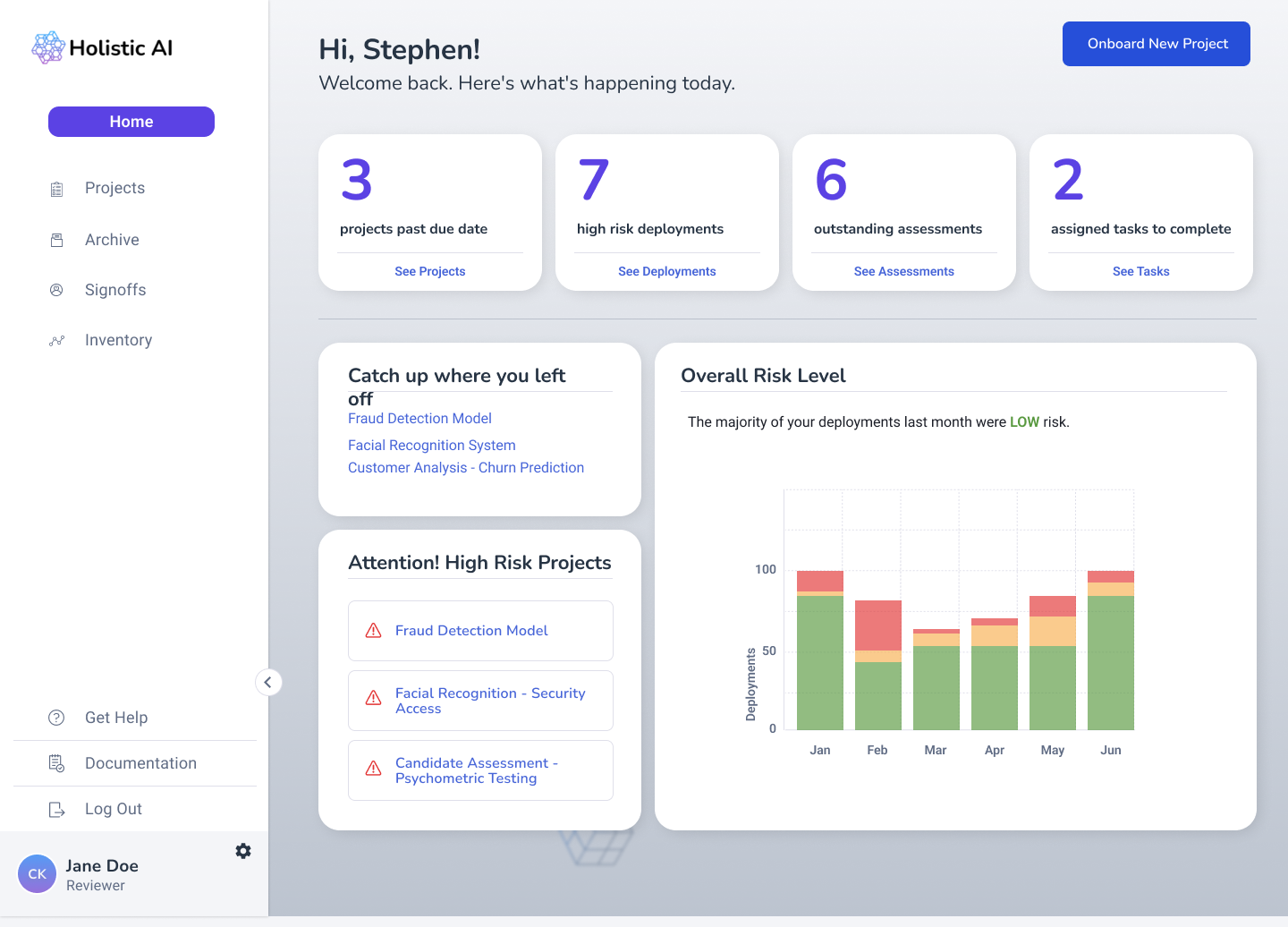The width and height of the screenshot is (1288, 927).
Task: Click the Signoffs icon in sidebar
Action: pyautogui.click(x=56, y=290)
